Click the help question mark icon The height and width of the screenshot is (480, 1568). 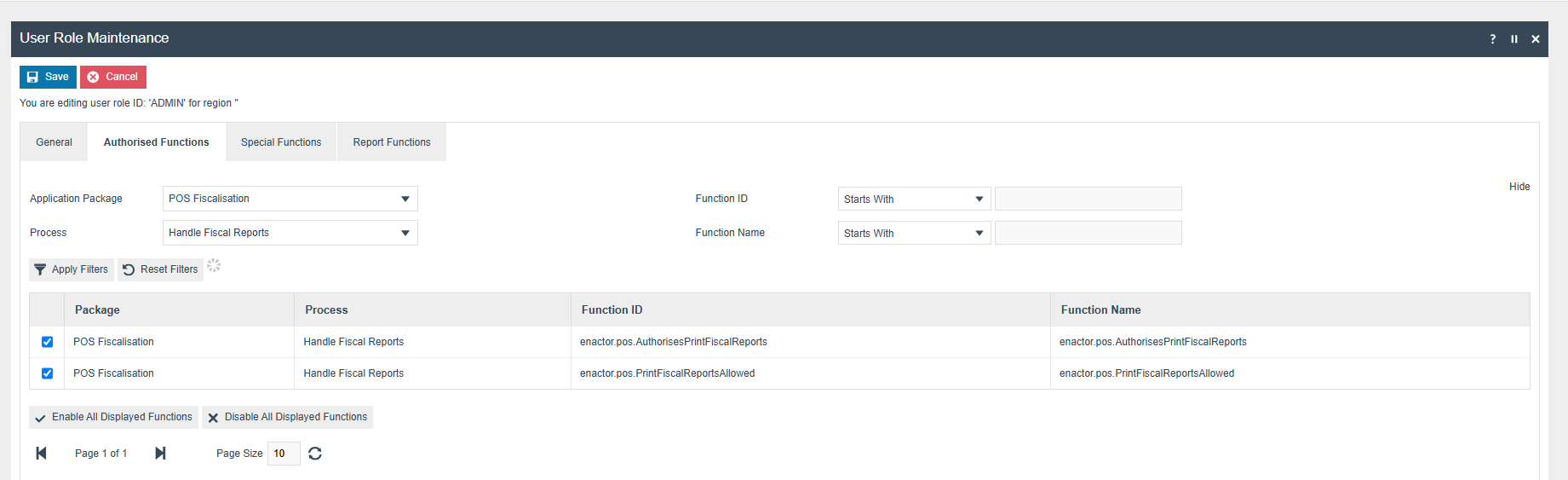click(x=1492, y=39)
